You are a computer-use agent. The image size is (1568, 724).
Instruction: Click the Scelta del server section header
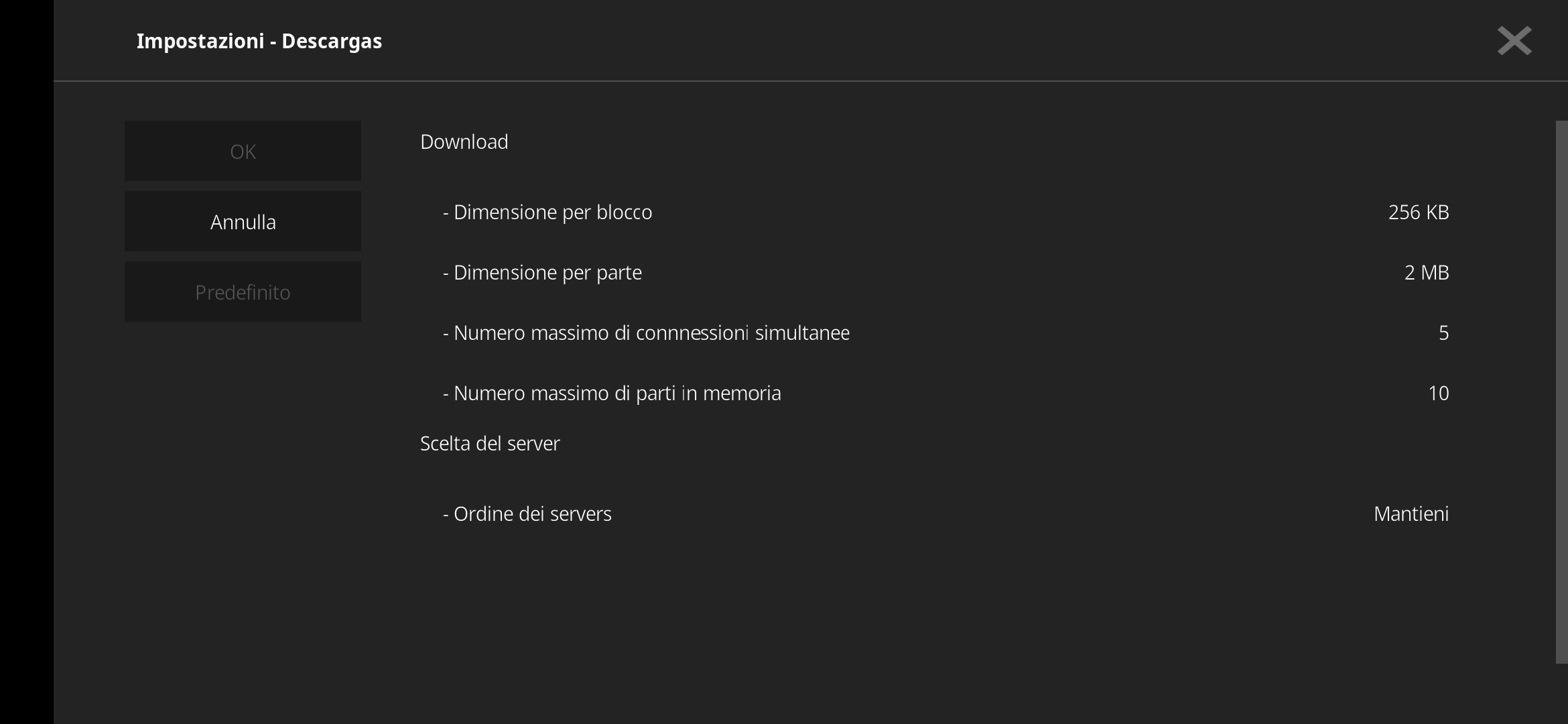point(490,442)
